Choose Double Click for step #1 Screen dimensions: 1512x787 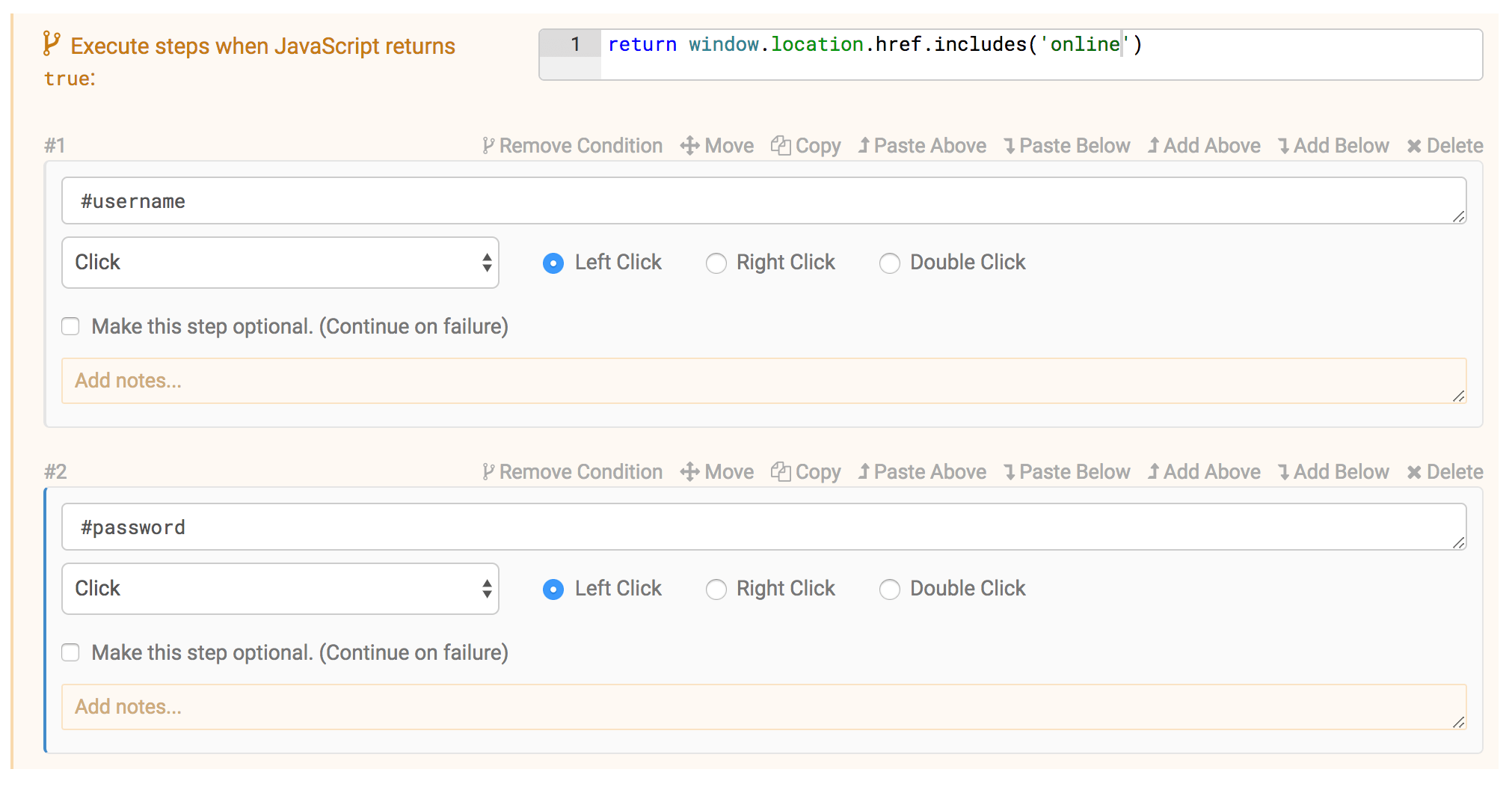pos(890,263)
